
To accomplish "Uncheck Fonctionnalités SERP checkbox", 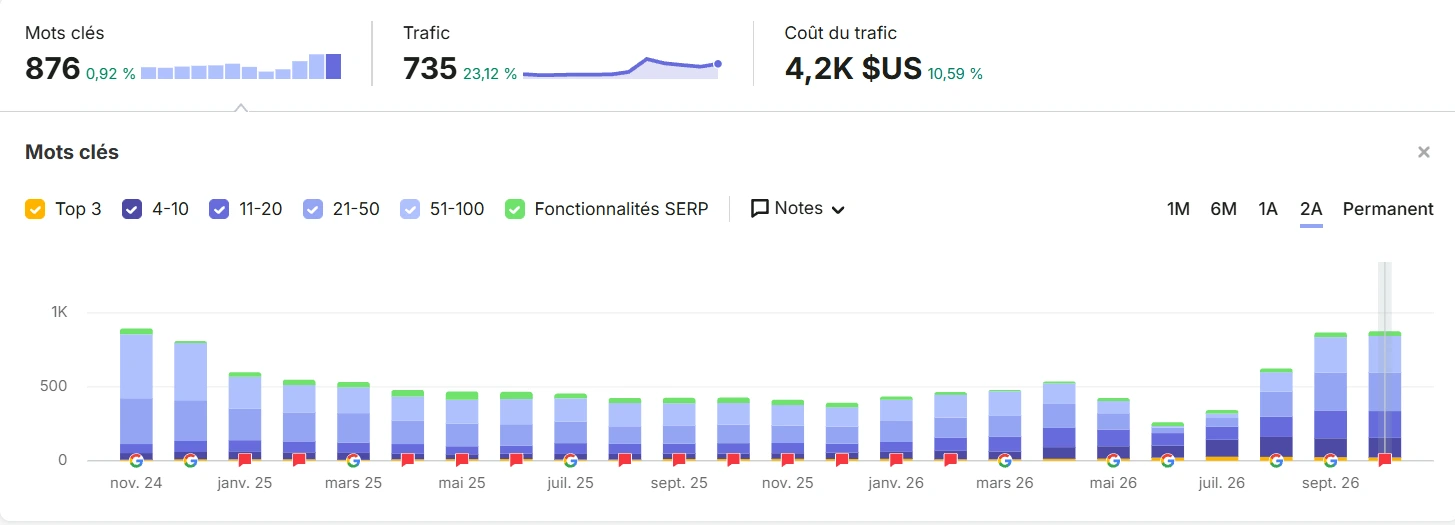I will [515, 209].
